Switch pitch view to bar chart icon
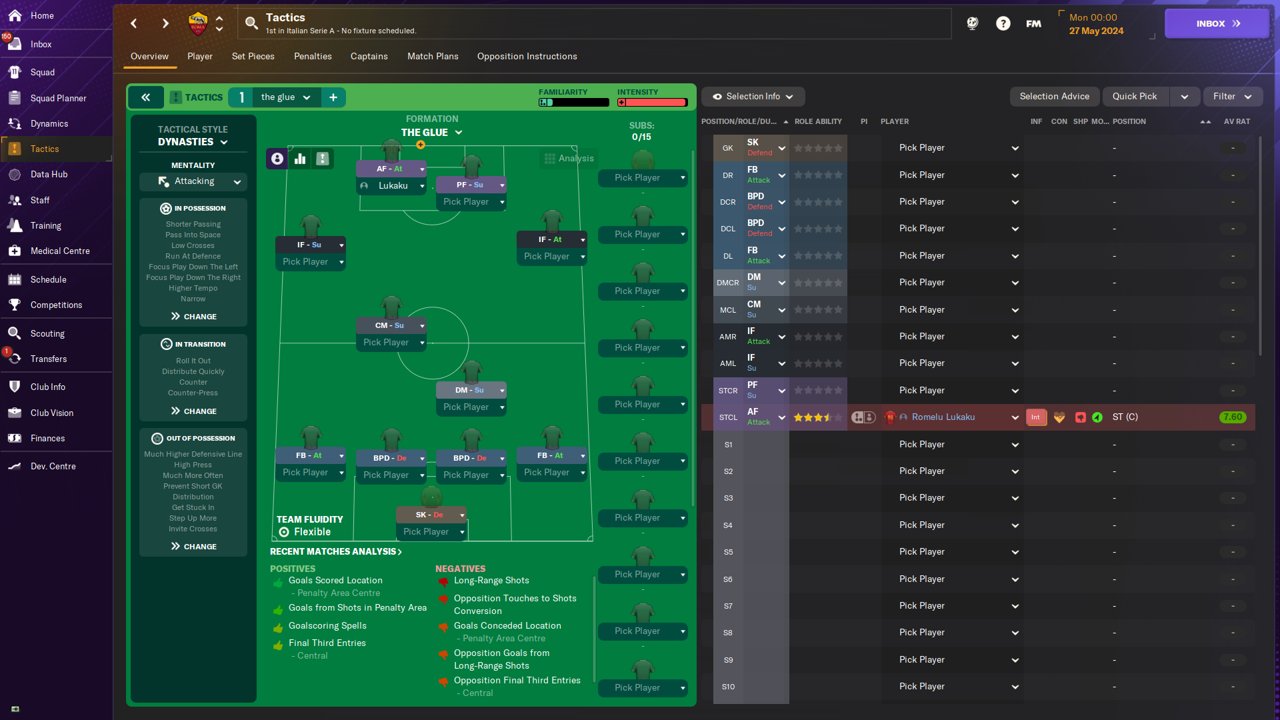The image size is (1280, 720). (x=300, y=159)
